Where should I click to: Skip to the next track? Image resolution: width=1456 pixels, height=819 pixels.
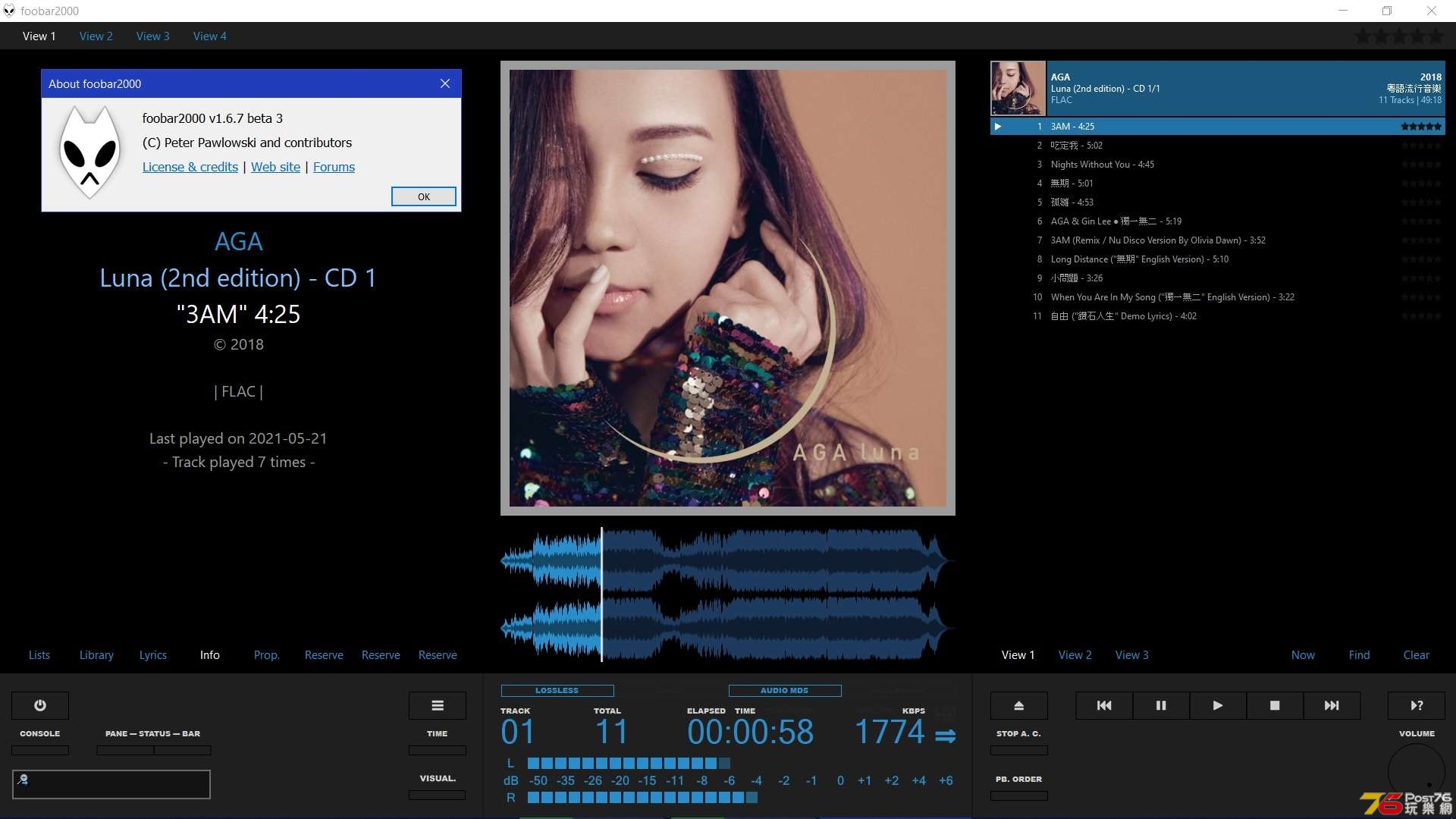[x=1332, y=705]
